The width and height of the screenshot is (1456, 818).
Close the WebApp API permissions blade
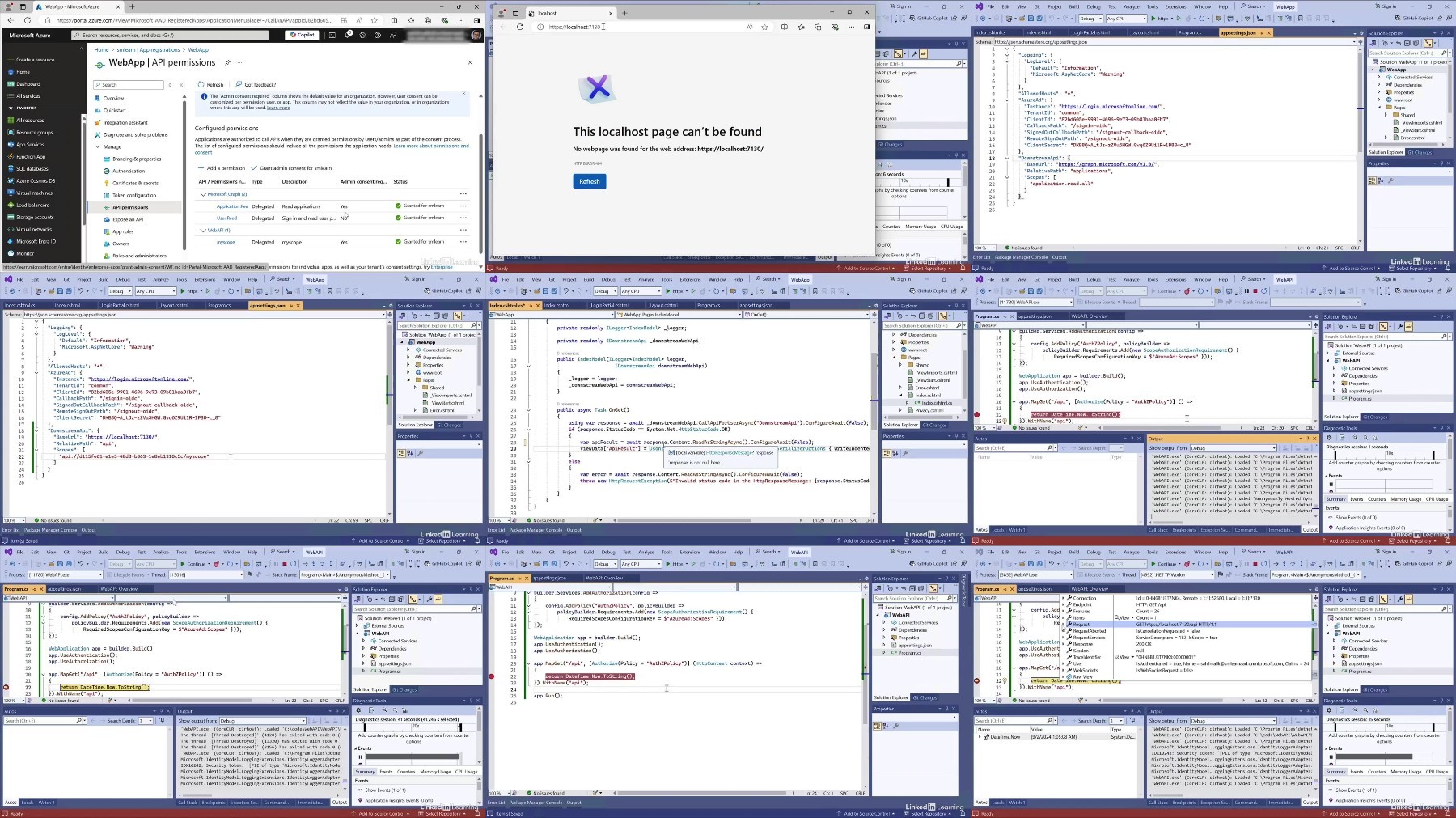470,62
